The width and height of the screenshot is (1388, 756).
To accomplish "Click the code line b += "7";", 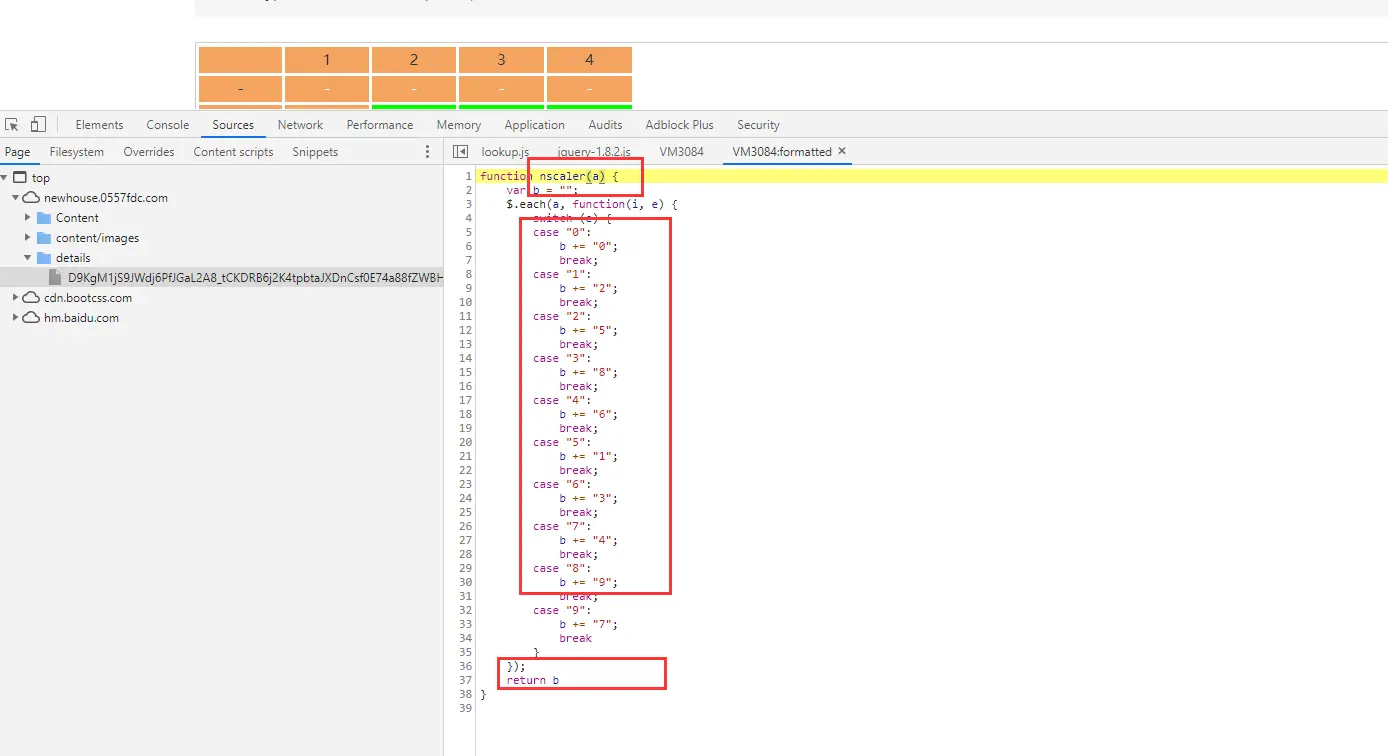I will coord(589,624).
